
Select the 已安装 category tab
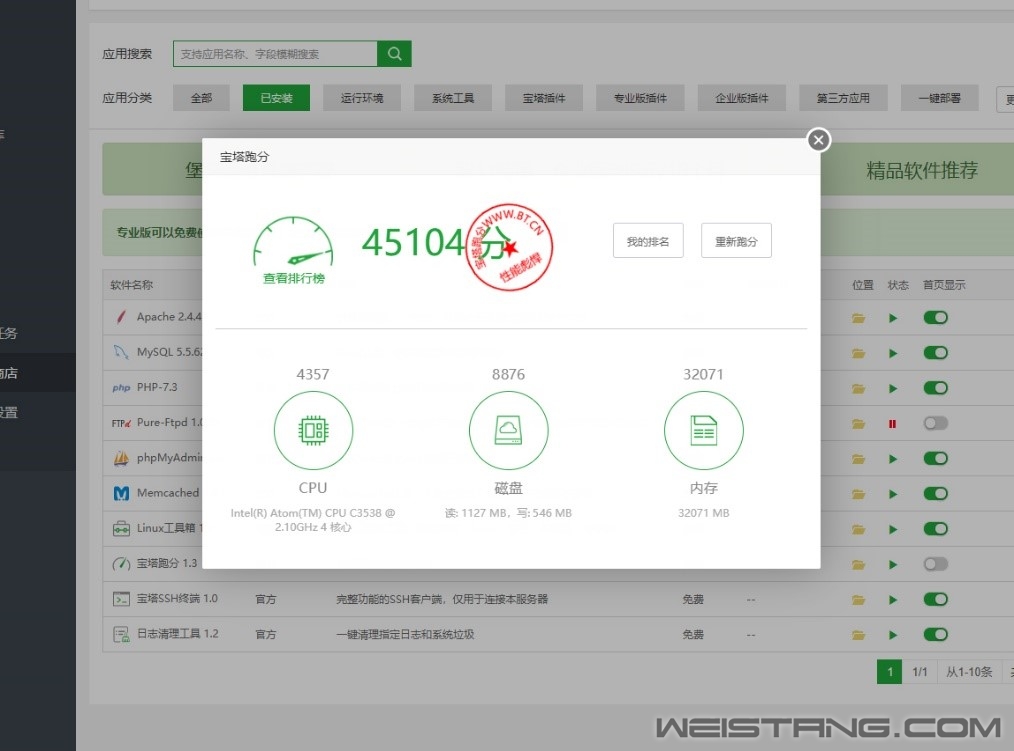(276, 98)
